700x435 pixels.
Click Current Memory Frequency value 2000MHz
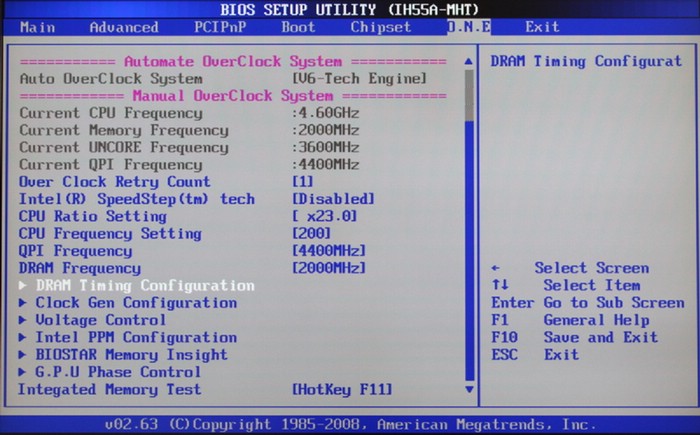(x=325, y=130)
